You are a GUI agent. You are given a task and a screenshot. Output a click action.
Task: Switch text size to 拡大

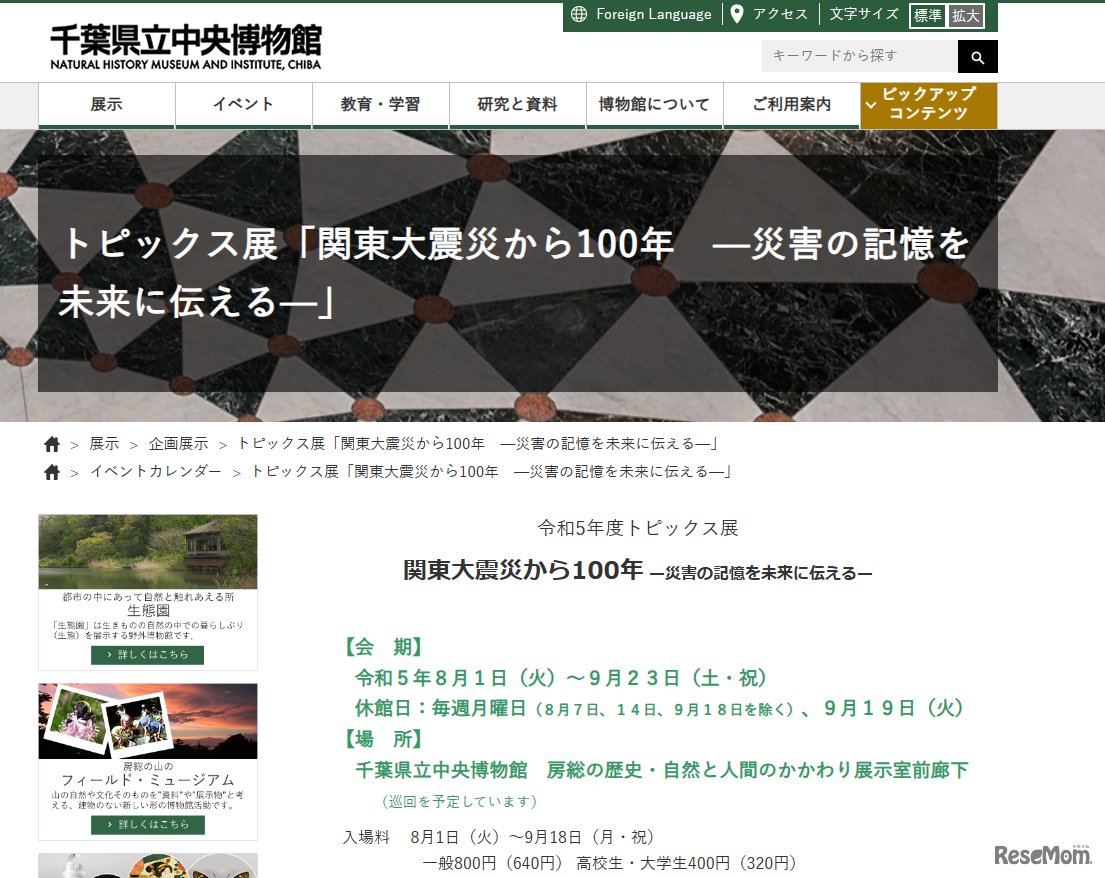pyautogui.click(x=966, y=16)
